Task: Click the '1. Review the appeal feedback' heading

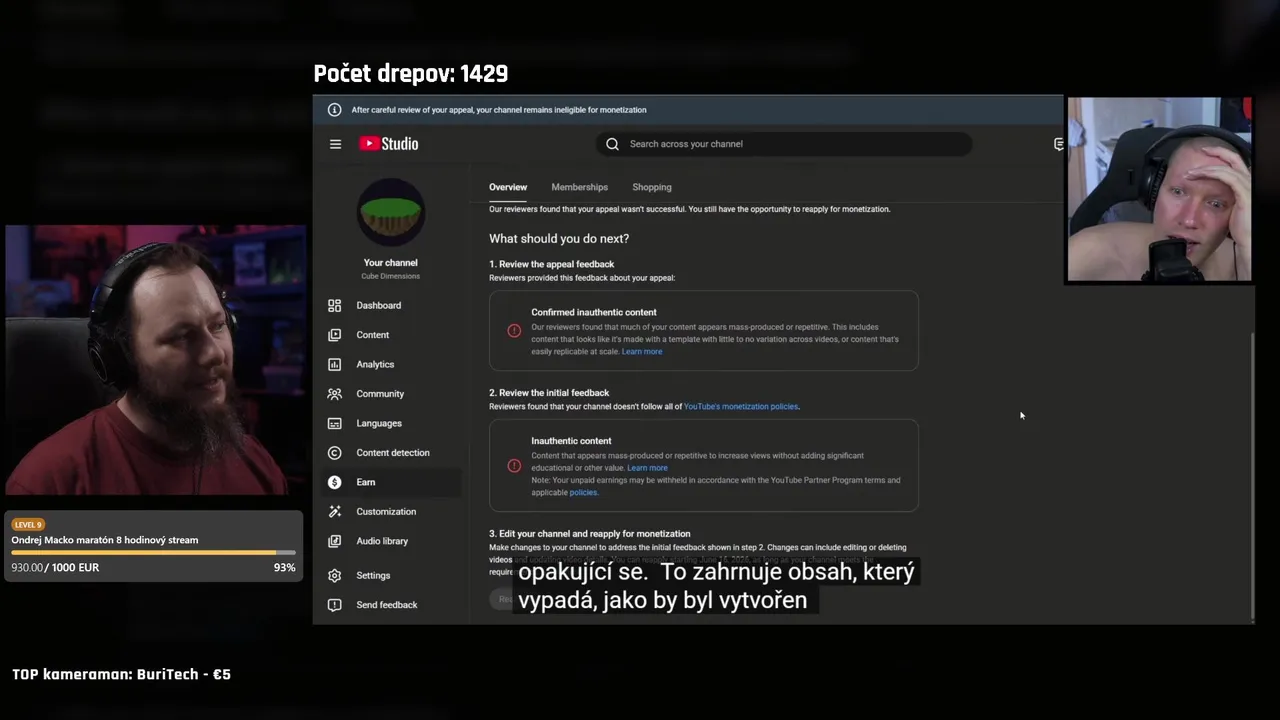Action: (552, 265)
